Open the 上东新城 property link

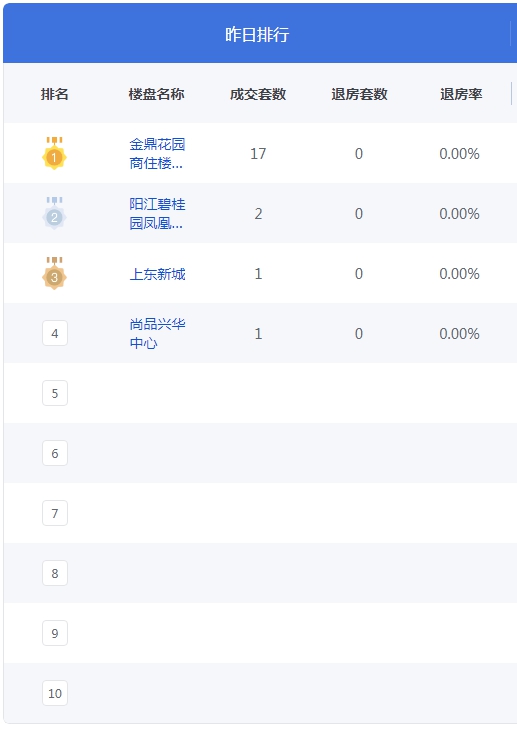pyautogui.click(x=157, y=274)
